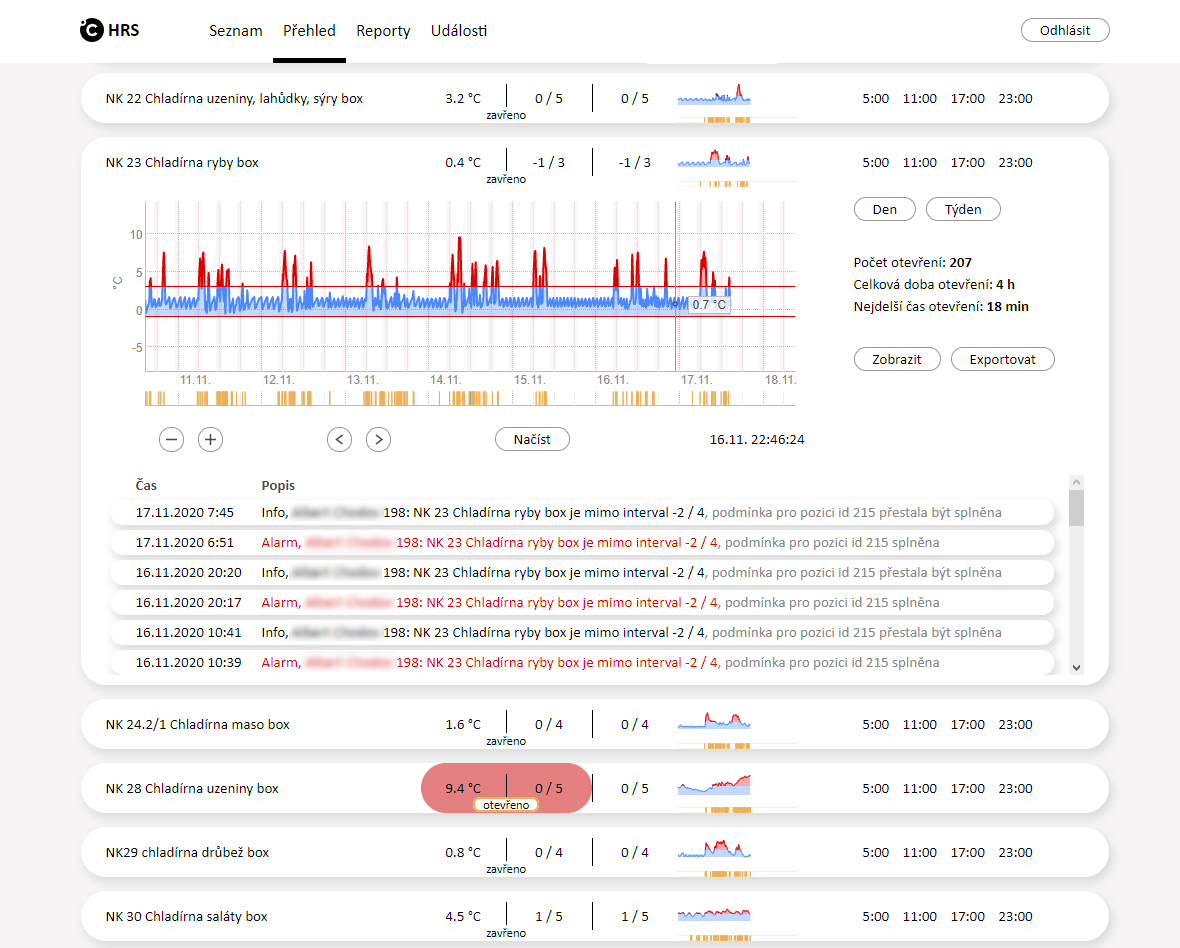1180x948 pixels.
Task: Expand NK 24.2/1 Chladírna maso box row
Action: coord(595,725)
